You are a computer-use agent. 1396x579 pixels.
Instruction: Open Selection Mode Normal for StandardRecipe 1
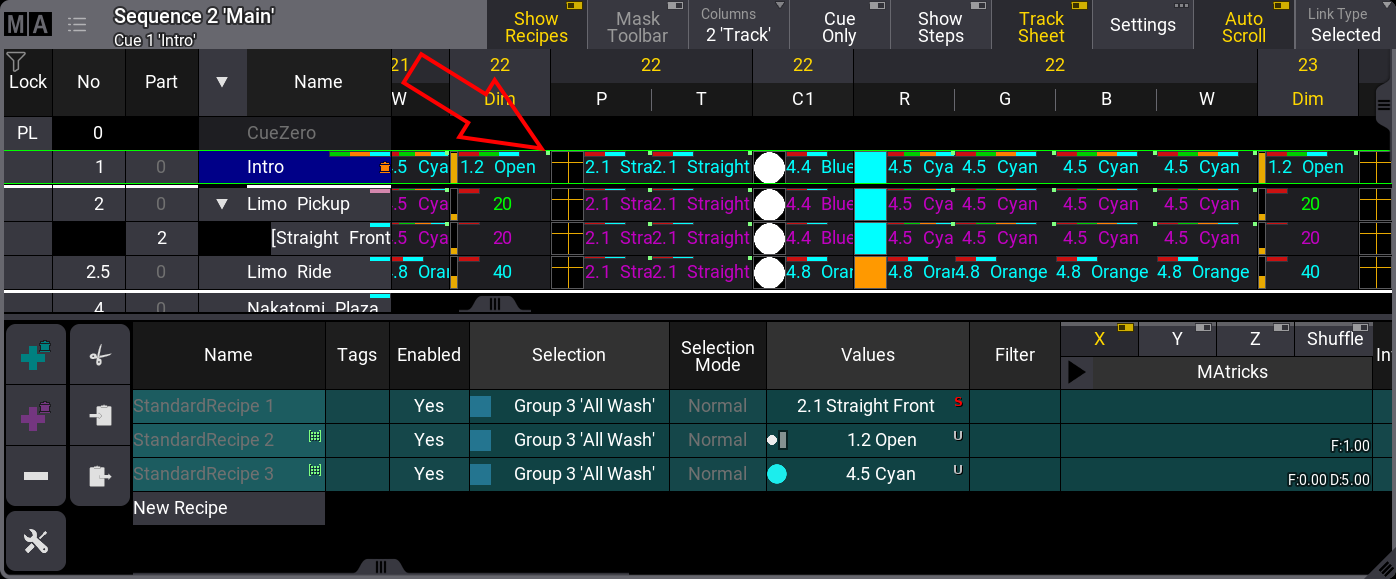tap(717, 406)
